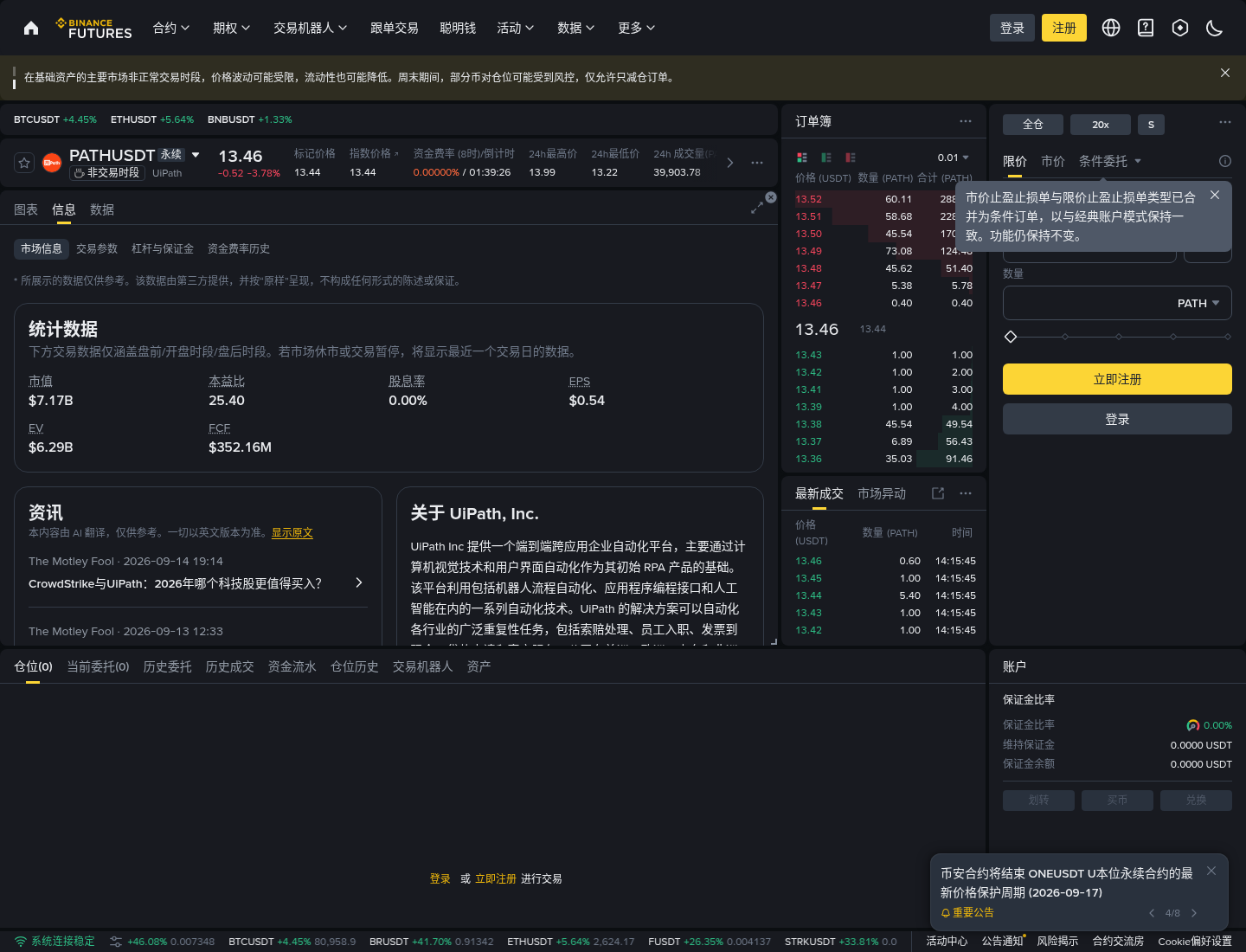Close the yellow market-hours warning banner
The width and height of the screenshot is (1246, 952).
coord(1225,73)
